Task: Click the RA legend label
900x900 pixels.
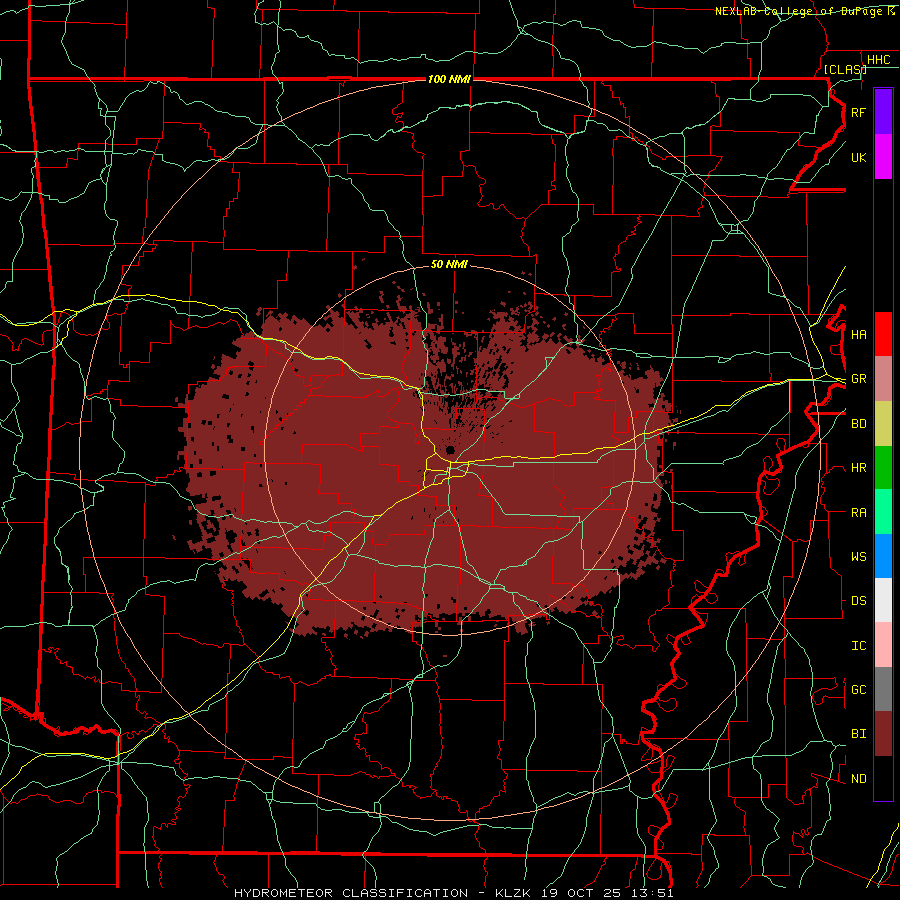Action: [858, 513]
